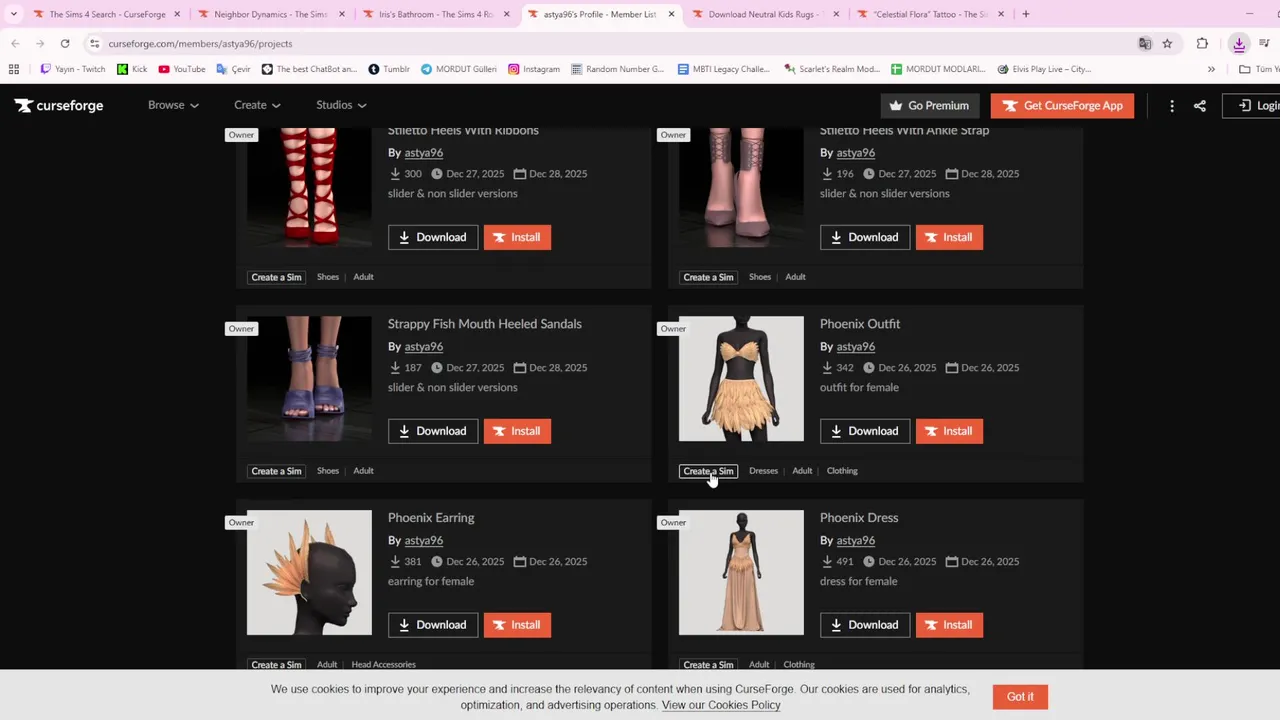The height and width of the screenshot is (720, 1280).
Task: Bookmark this page with star icon
Action: point(1167,43)
